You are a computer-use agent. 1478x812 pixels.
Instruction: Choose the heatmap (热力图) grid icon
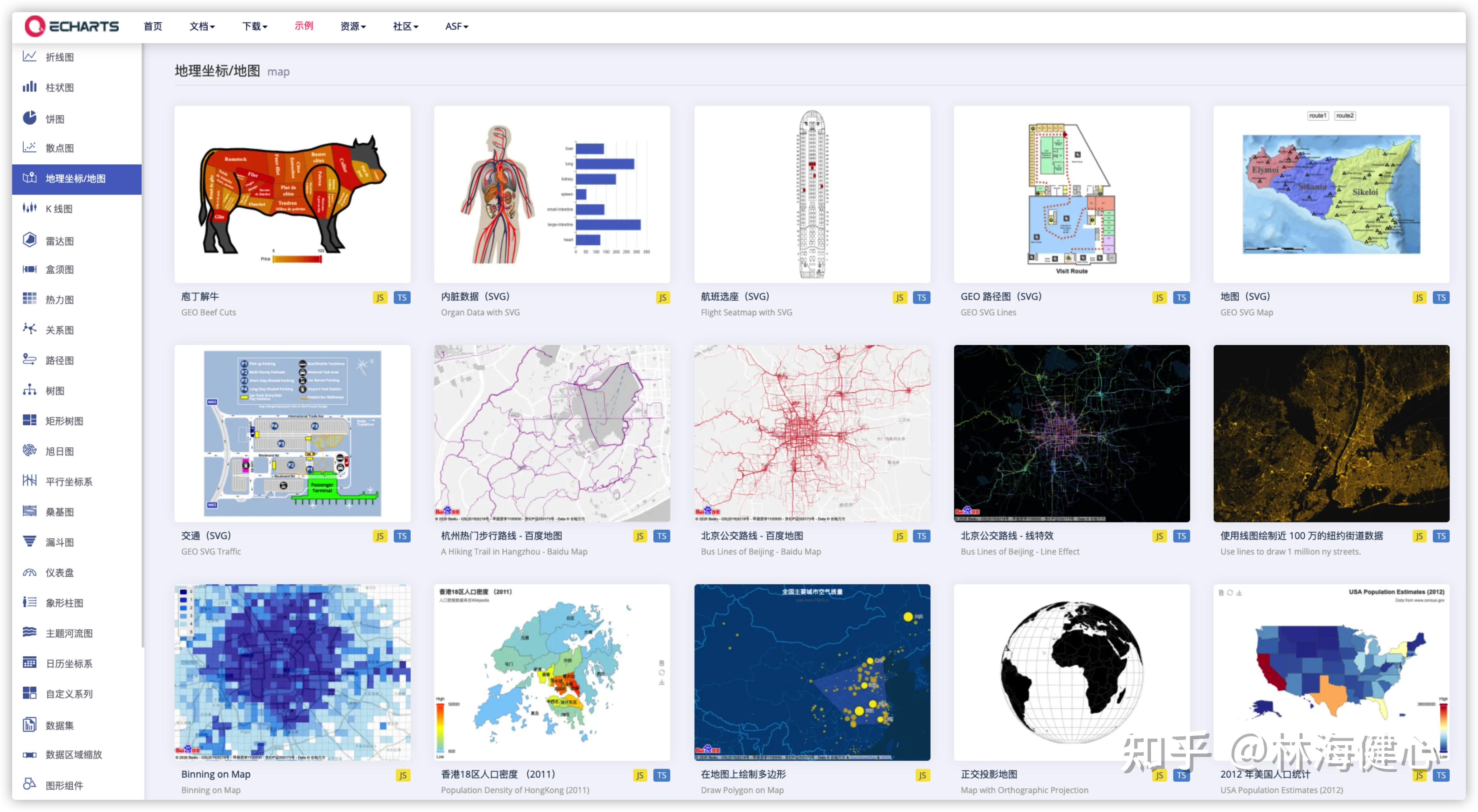[x=30, y=299]
